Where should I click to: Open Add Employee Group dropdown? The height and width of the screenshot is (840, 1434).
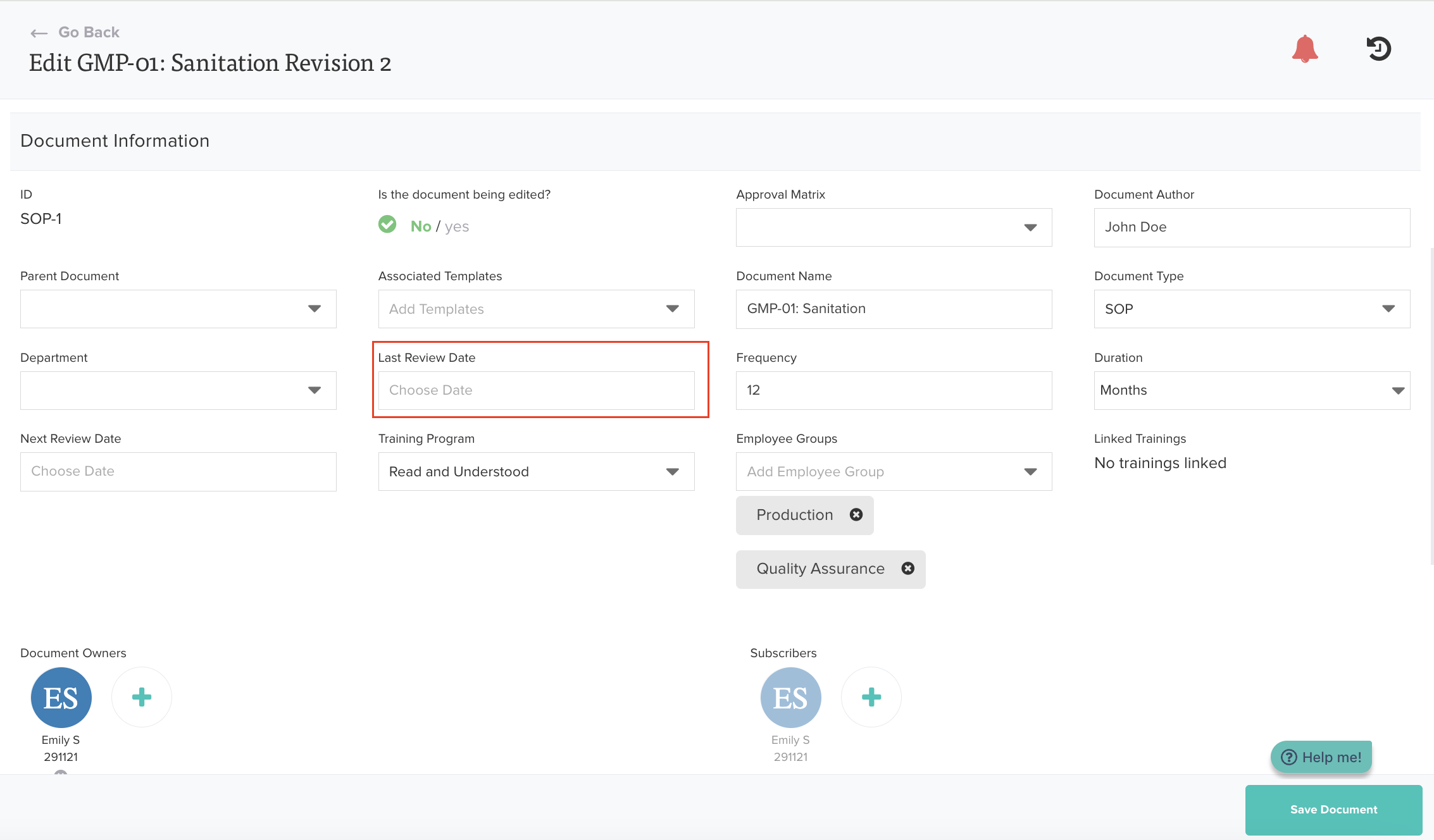coord(894,471)
